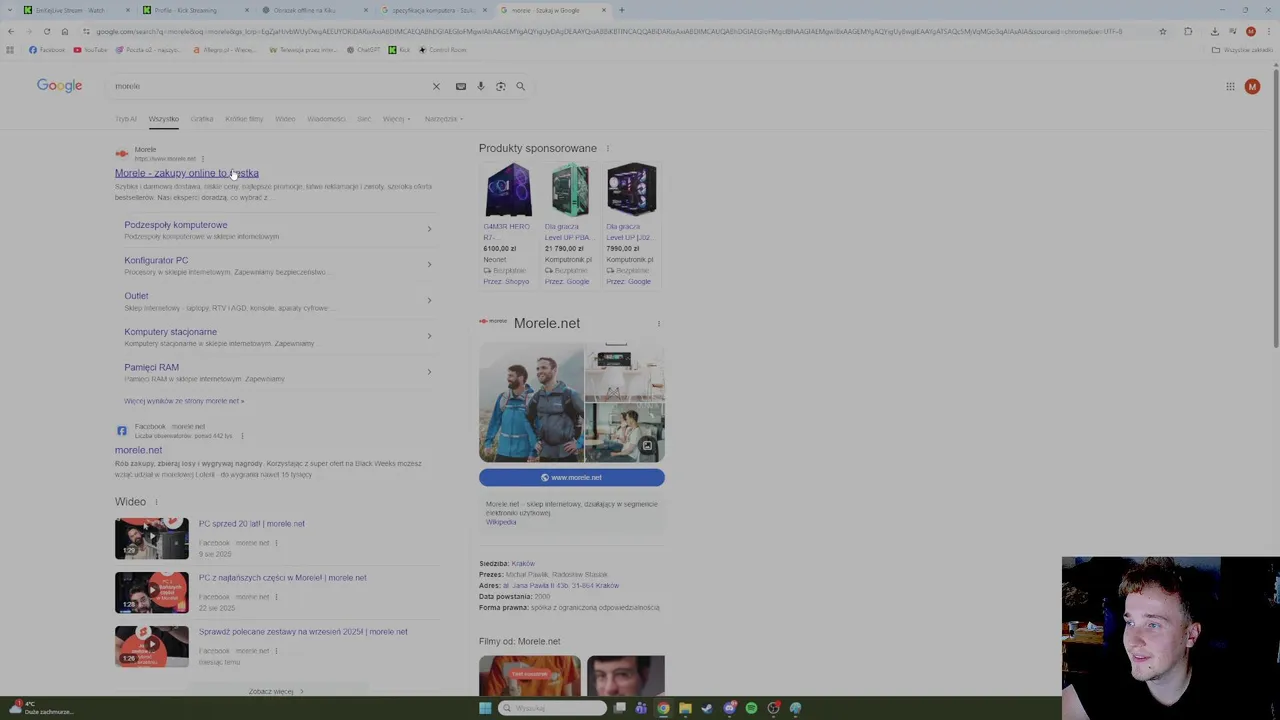Open the browser home page icon
The width and height of the screenshot is (1280, 720).
pyautogui.click(x=64, y=31)
